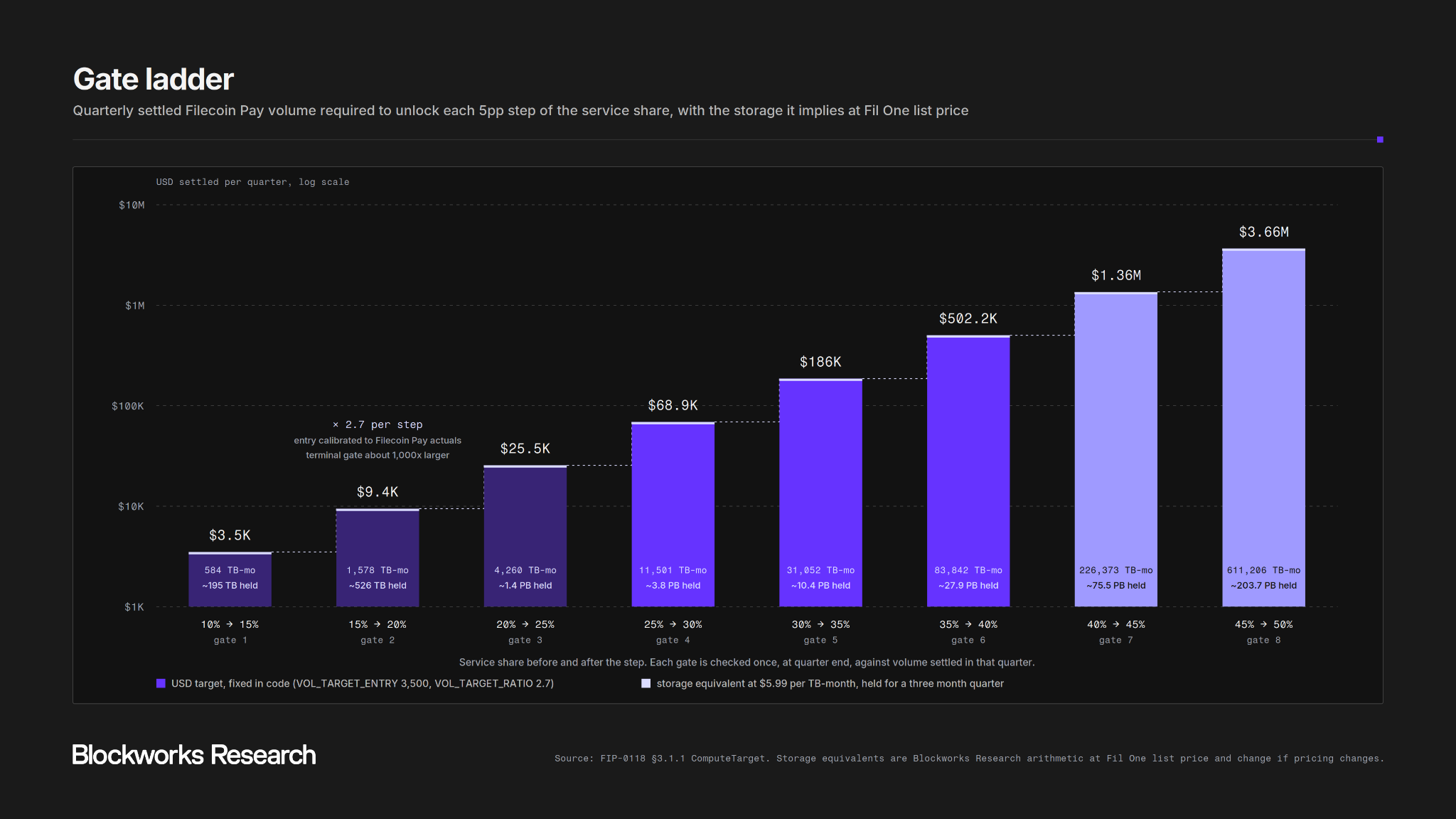Click the 10% → 15% axis label
The image size is (1456, 819).
[230, 624]
